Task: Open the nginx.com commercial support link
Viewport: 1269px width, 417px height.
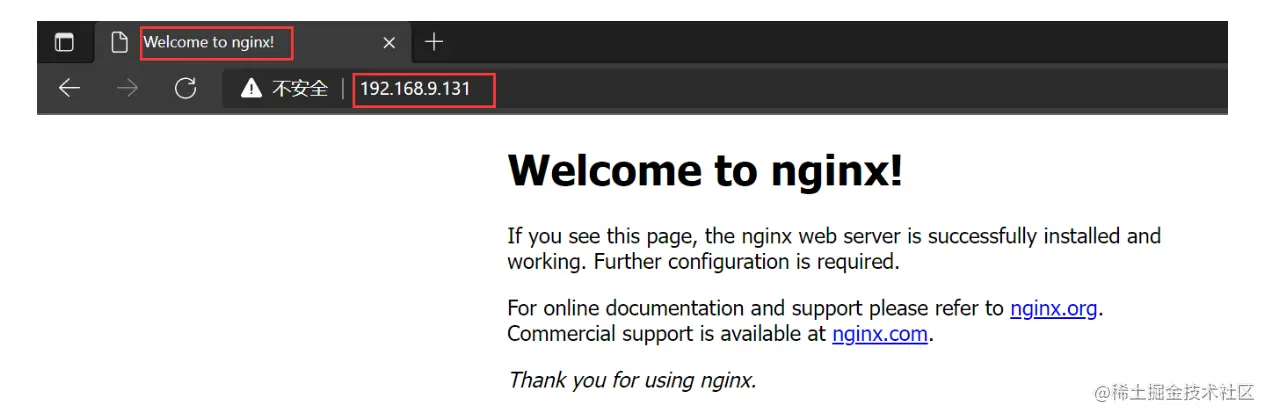Action: coord(880,334)
